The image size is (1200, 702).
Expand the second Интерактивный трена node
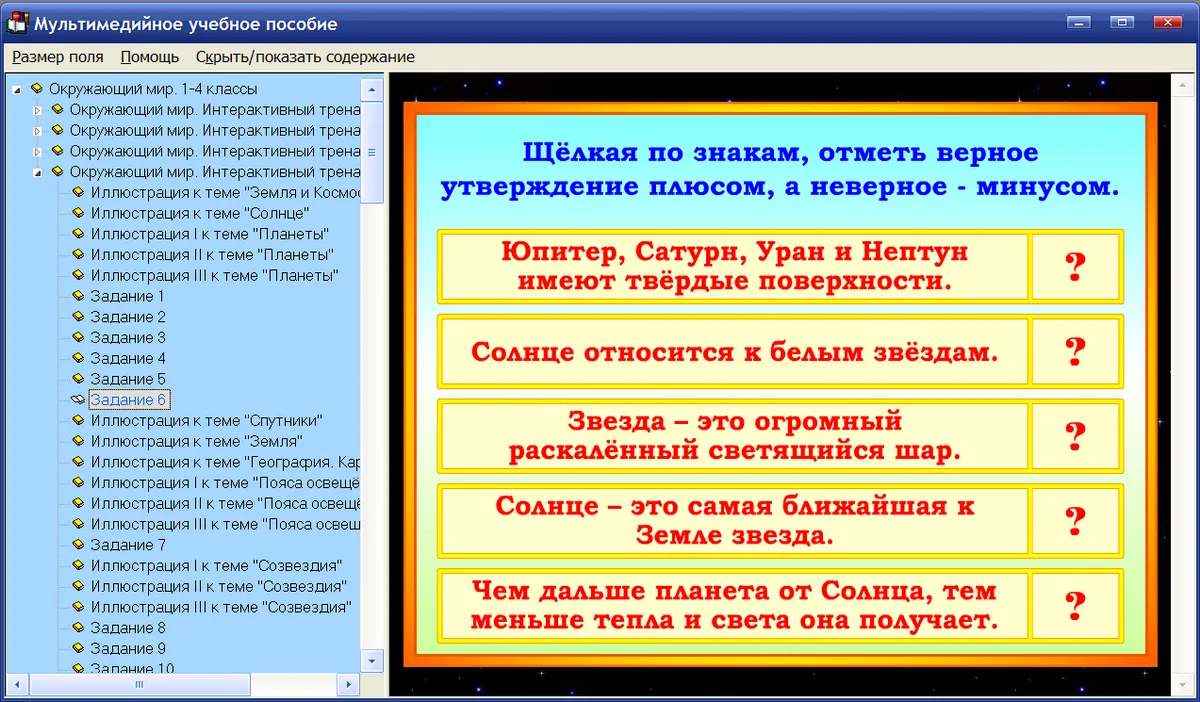pos(38,131)
